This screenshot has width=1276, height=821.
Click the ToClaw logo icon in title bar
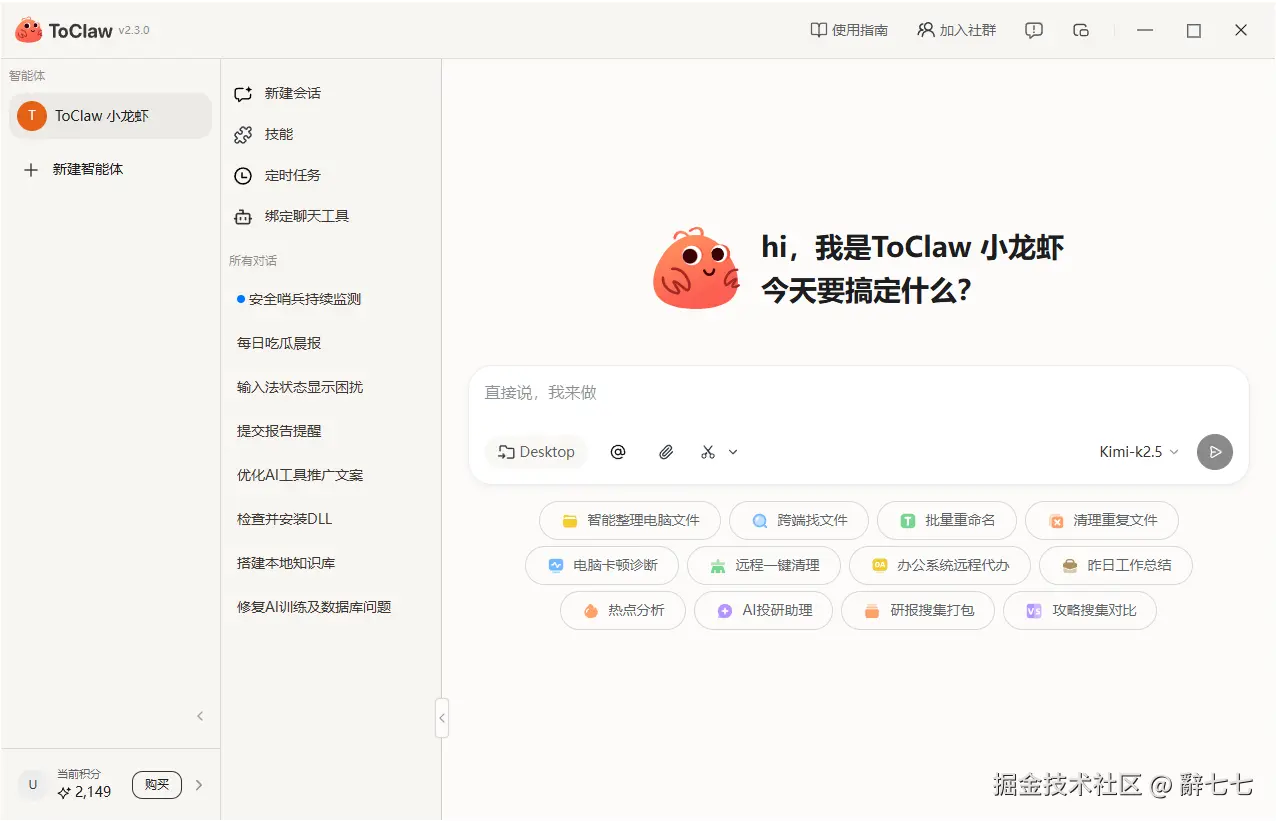click(28, 30)
